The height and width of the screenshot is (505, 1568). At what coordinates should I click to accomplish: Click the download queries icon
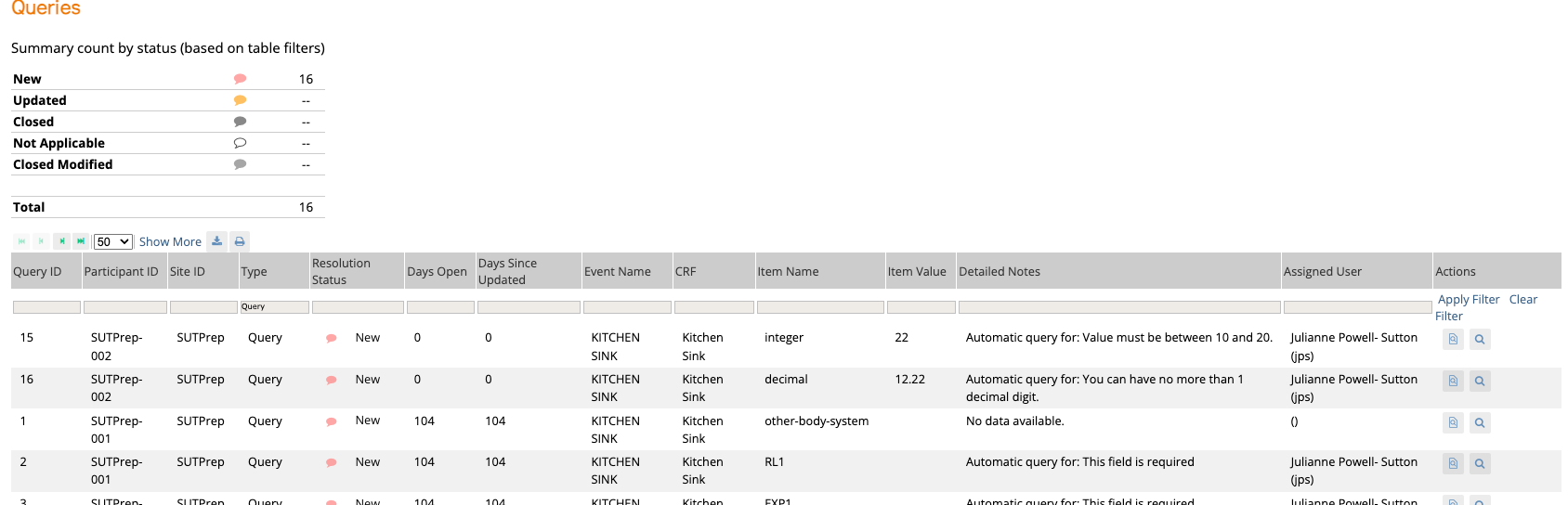coord(216,241)
